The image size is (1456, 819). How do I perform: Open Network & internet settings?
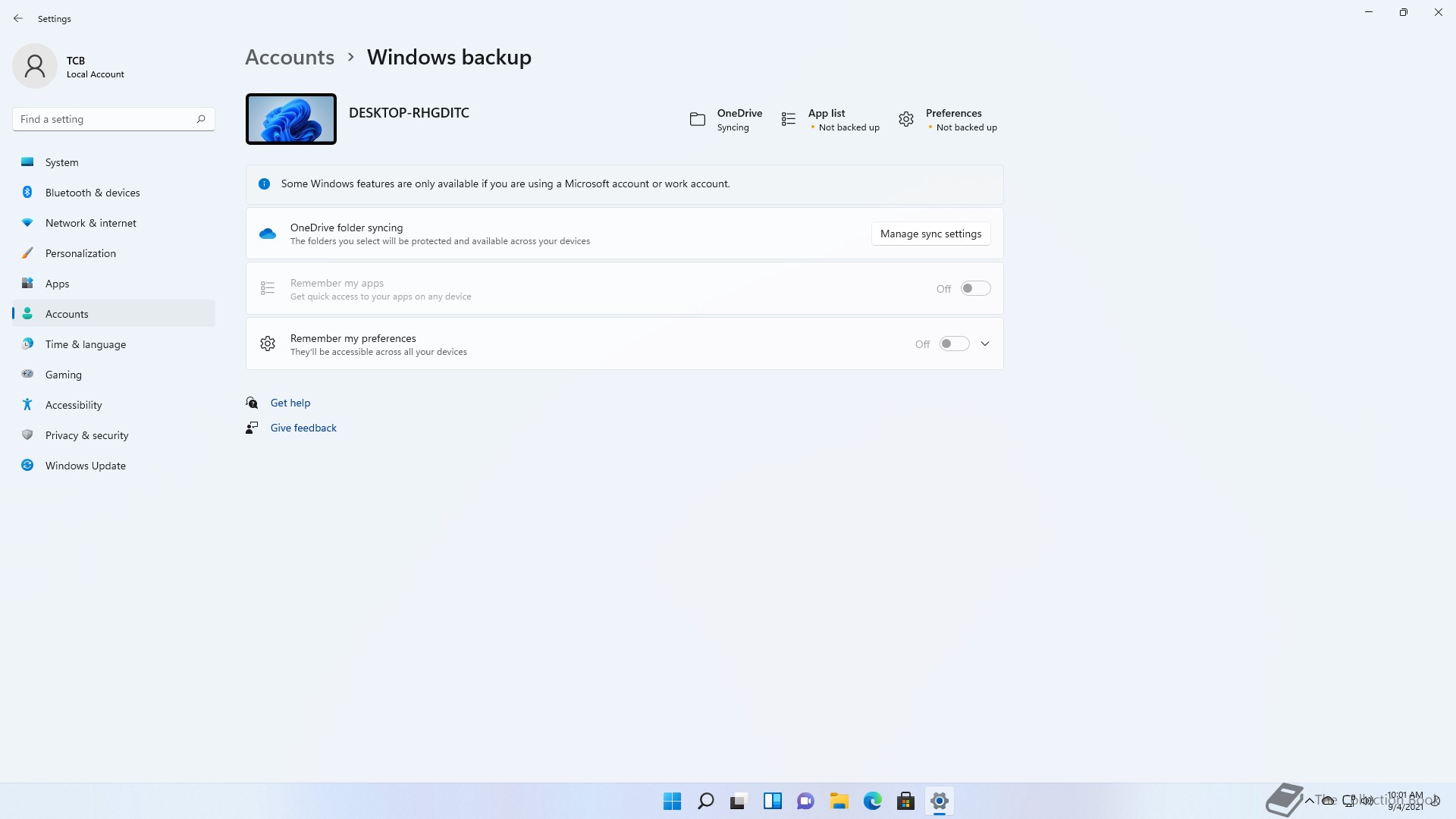(114, 223)
